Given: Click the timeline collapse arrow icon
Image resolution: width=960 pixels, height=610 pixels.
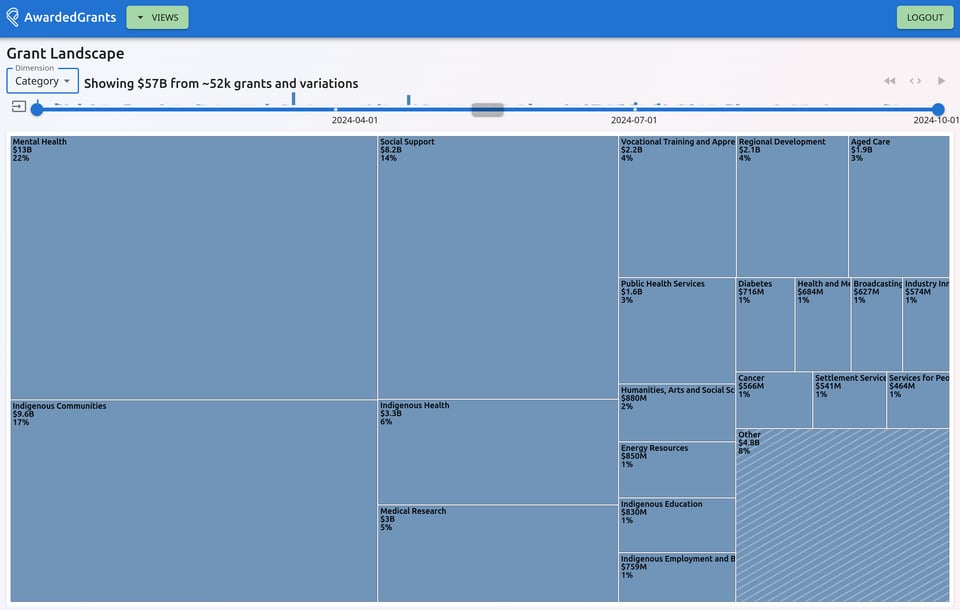Looking at the screenshot, I should [x=19, y=106].
